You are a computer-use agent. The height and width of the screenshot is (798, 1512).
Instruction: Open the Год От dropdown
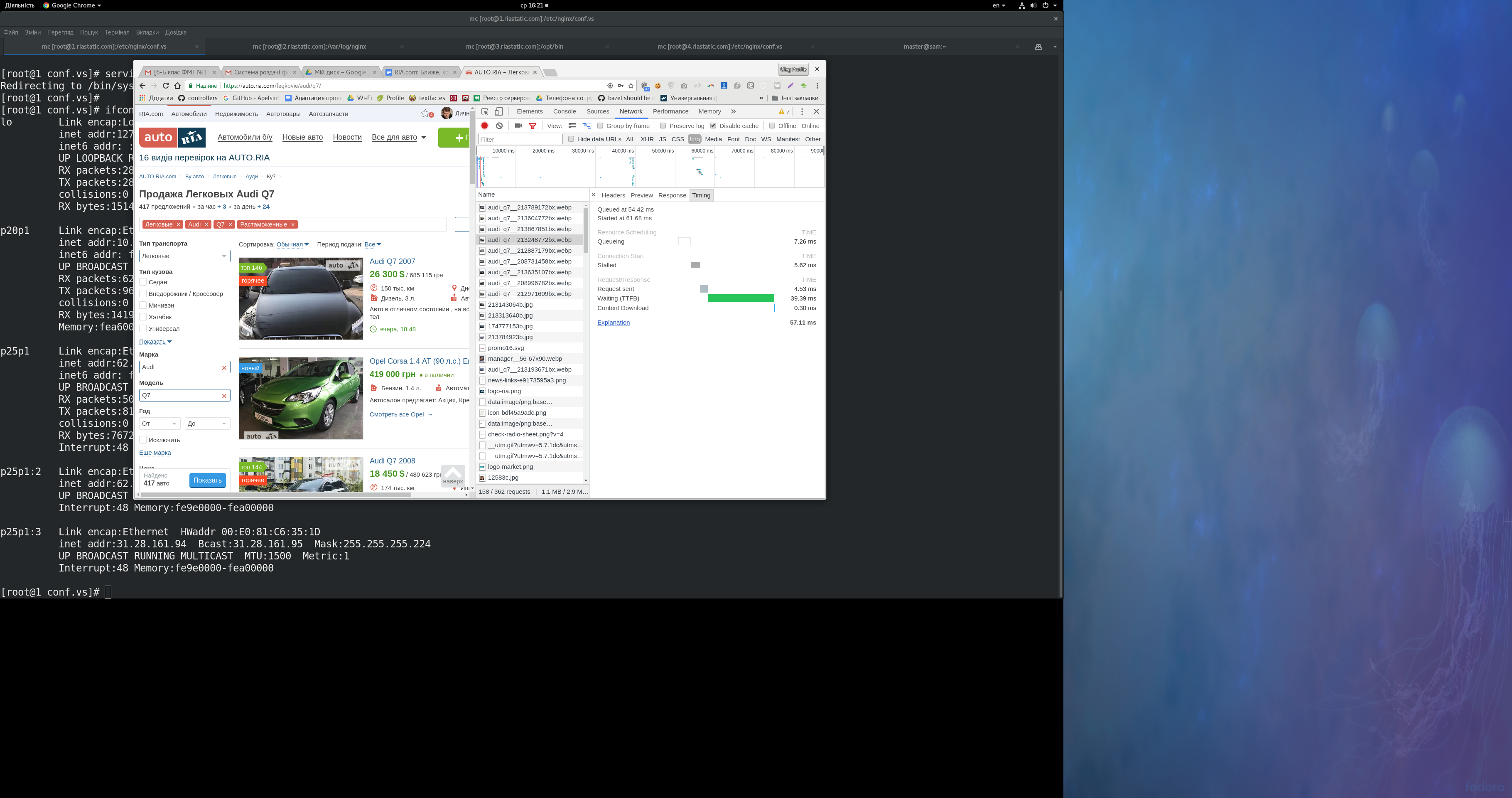pyautogui.click(x=160, y=424)
